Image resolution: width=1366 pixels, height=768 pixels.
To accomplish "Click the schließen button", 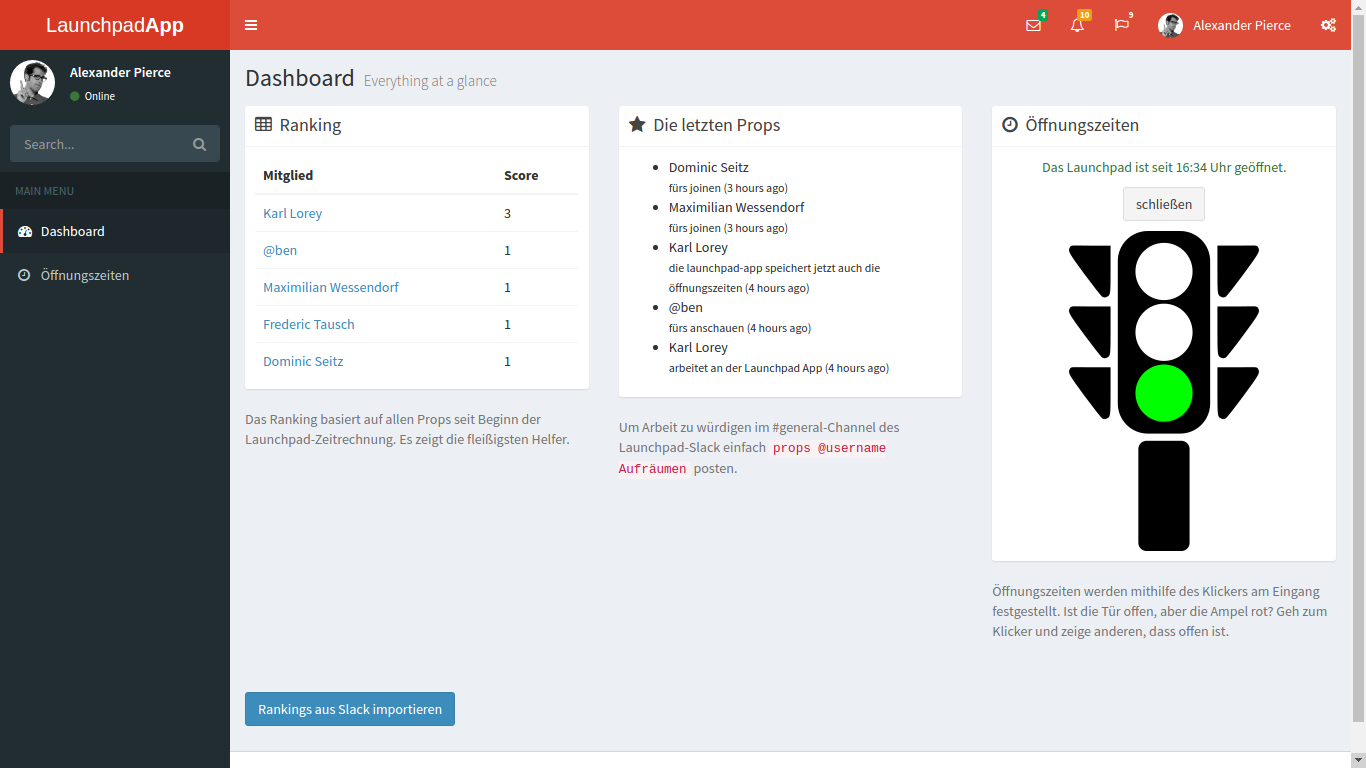I will (1164, 204).
